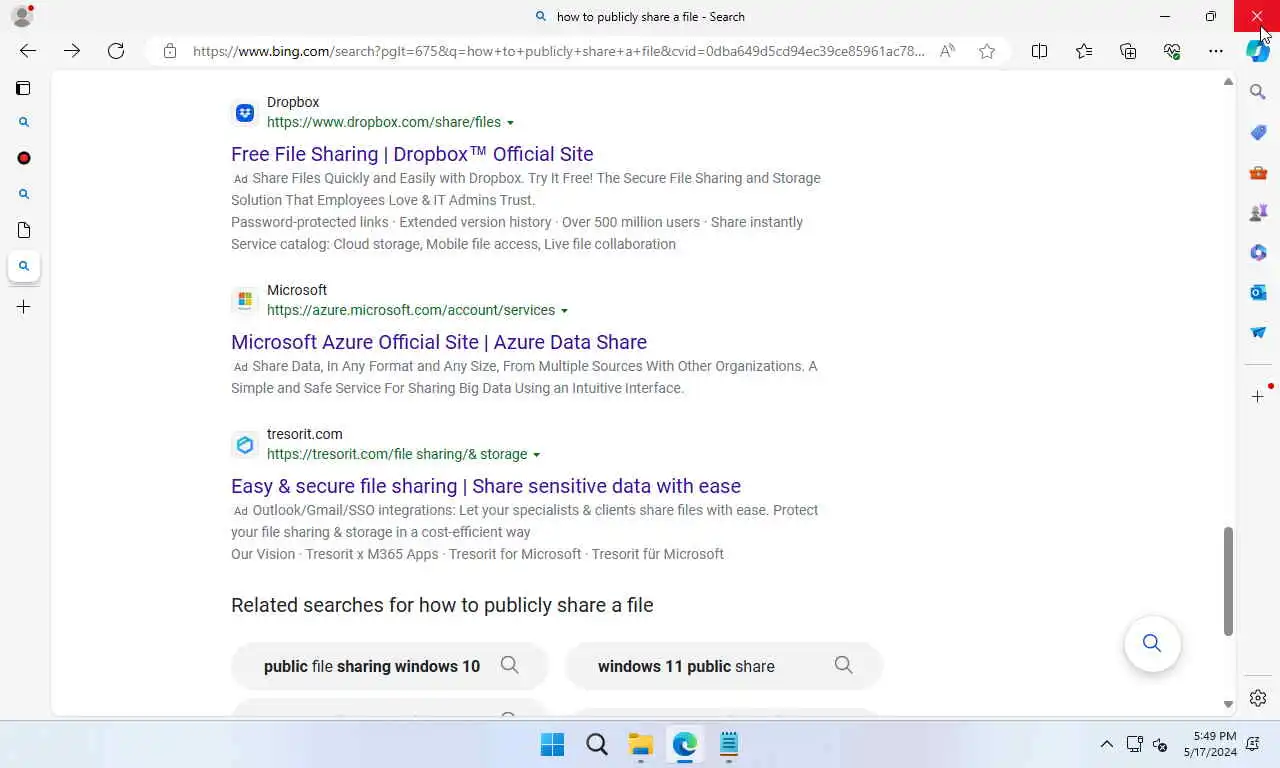Add this page to favorites star
The width and height of the screenshot is (1280, 768).
coord(987,51)
